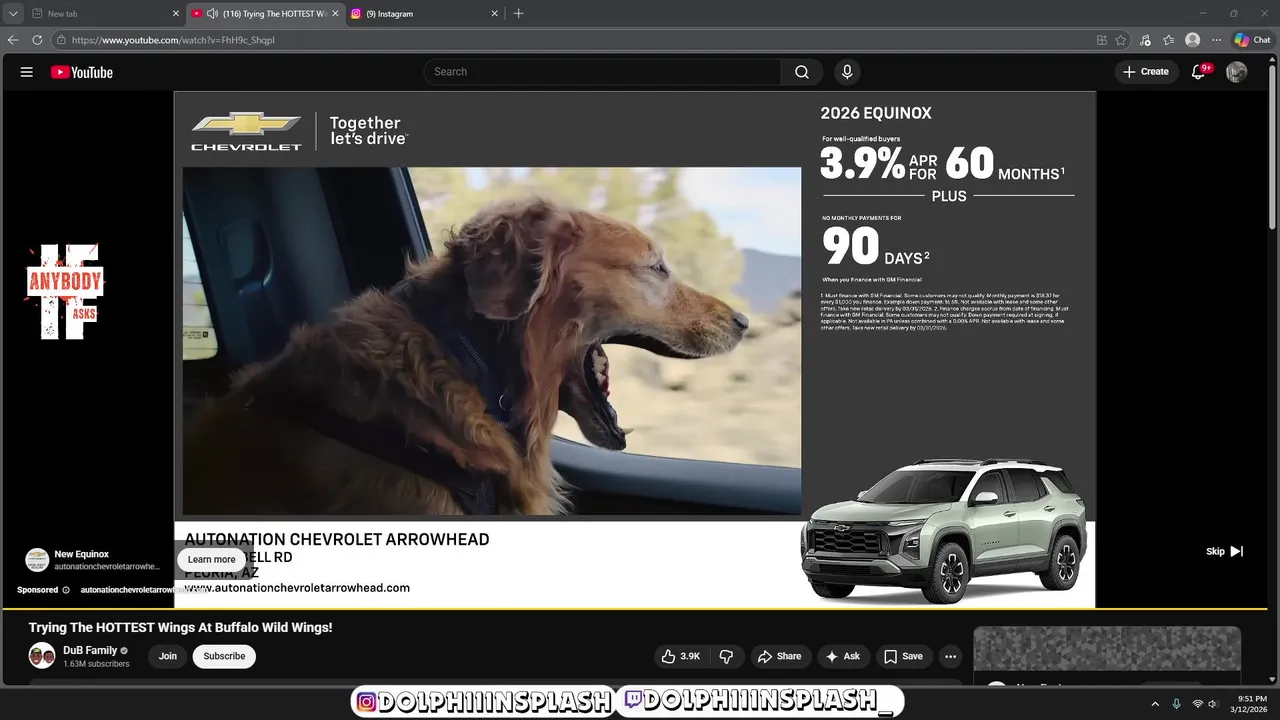Join the DuB Family channel

[x=168, y=656]
